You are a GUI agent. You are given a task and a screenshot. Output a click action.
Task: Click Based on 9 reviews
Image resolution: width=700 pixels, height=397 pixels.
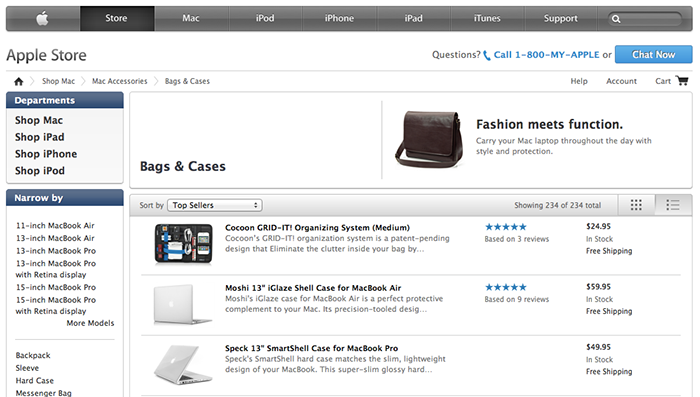(517, 300)
